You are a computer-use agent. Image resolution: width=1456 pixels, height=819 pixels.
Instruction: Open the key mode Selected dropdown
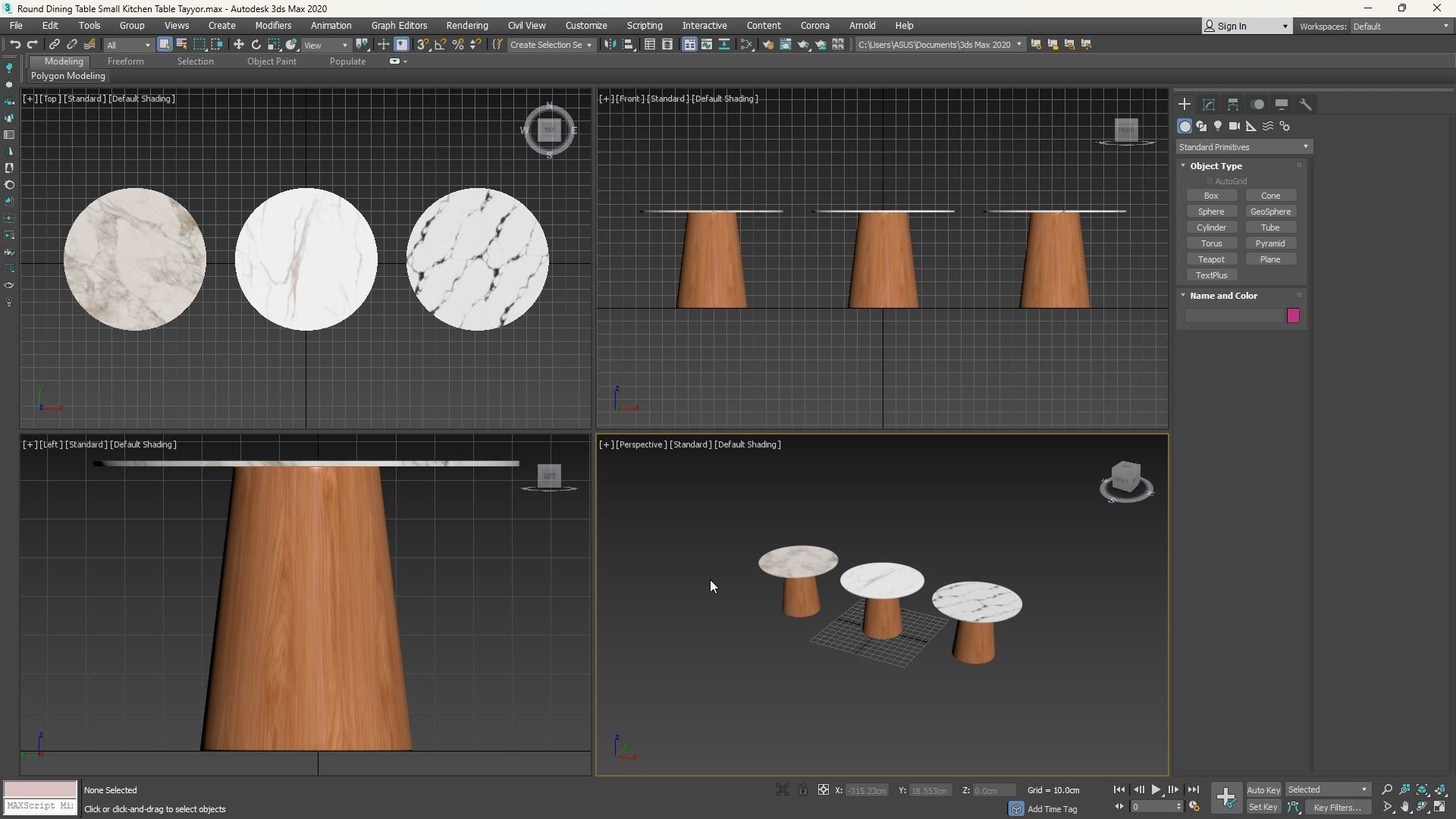coord(1328,790)
